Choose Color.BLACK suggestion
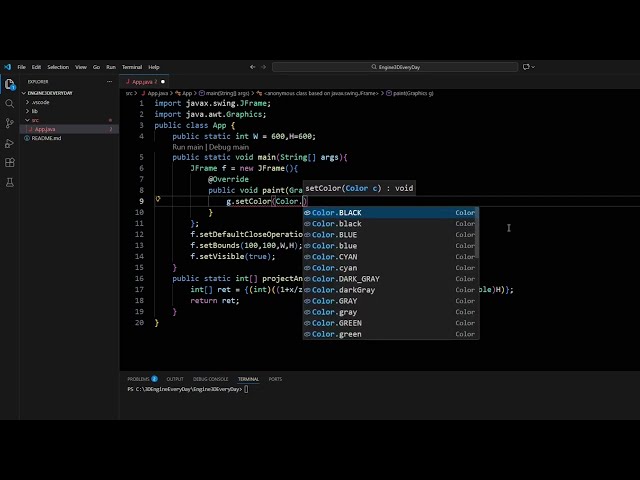 pyautogui.click(x=391, y=213)
